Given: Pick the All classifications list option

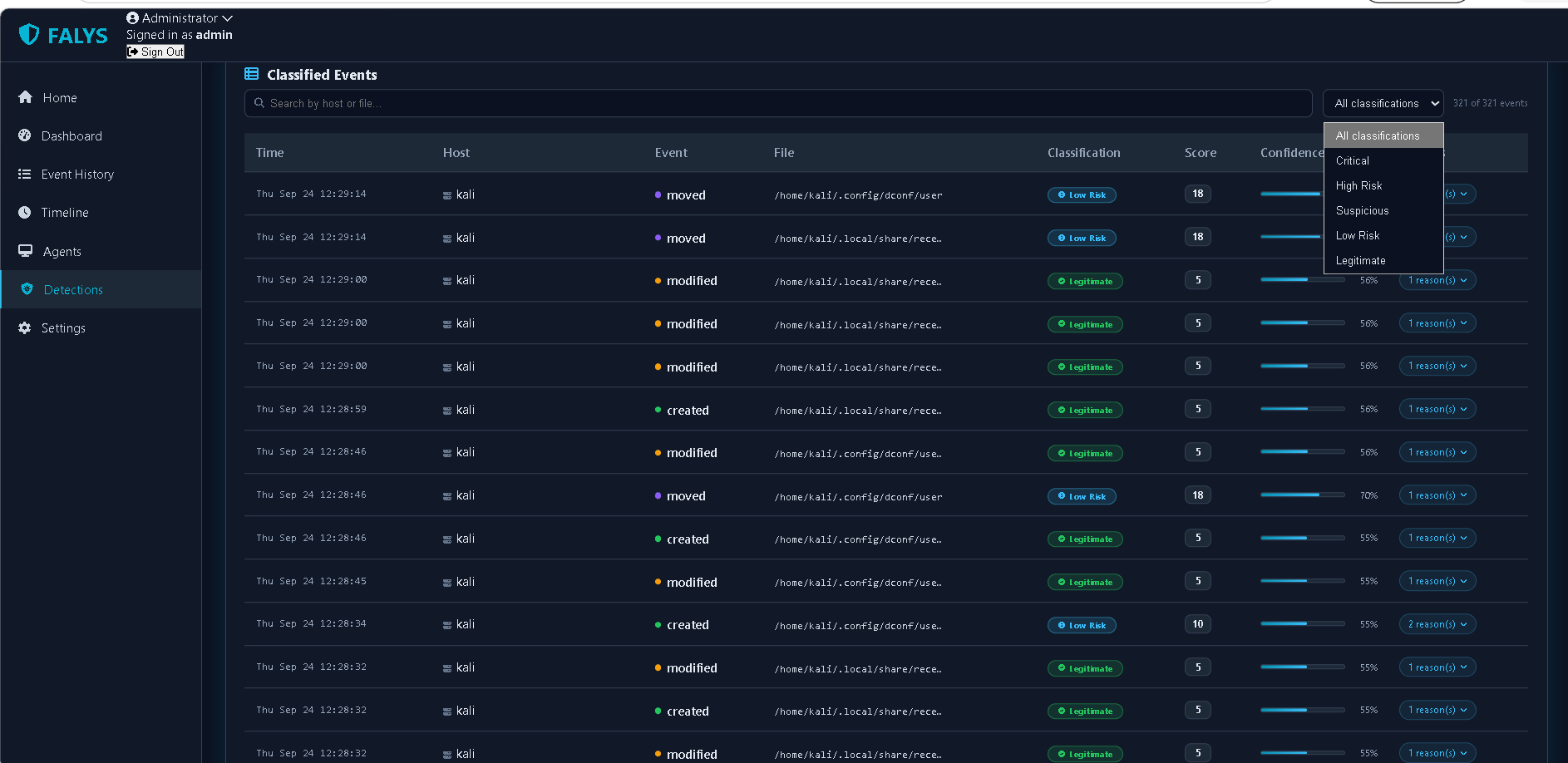Looking at the screenshot, I should pyautogui.click(x=1383, y=135).
